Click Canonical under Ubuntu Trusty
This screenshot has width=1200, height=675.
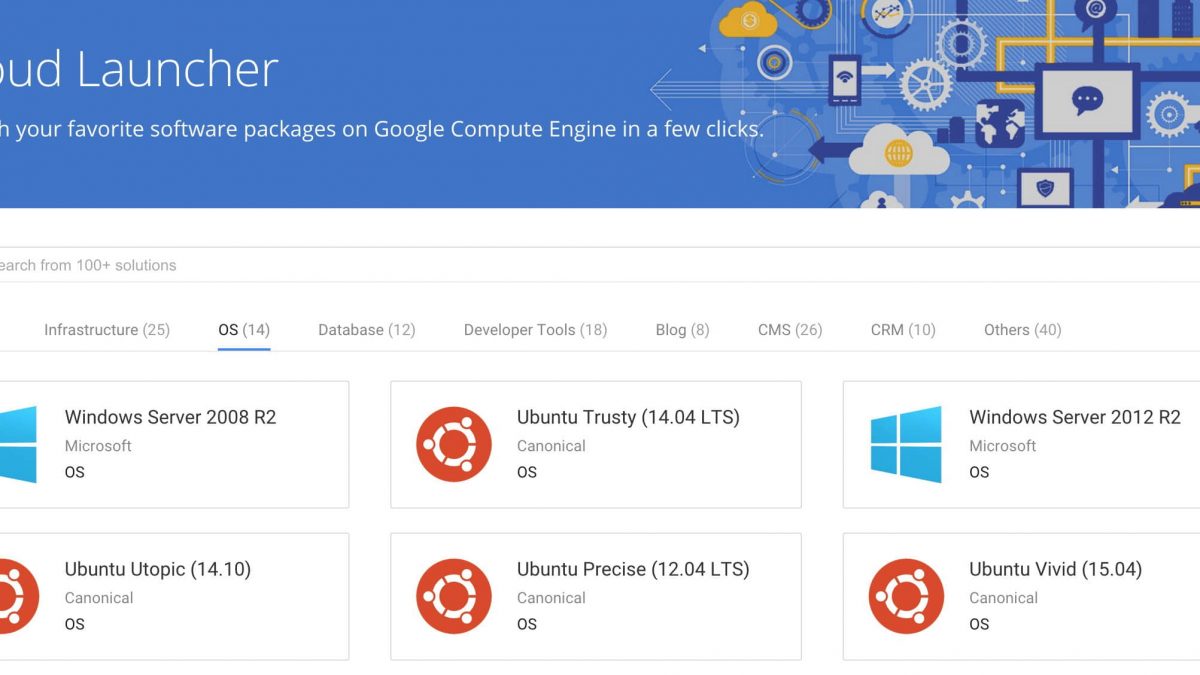551,446
